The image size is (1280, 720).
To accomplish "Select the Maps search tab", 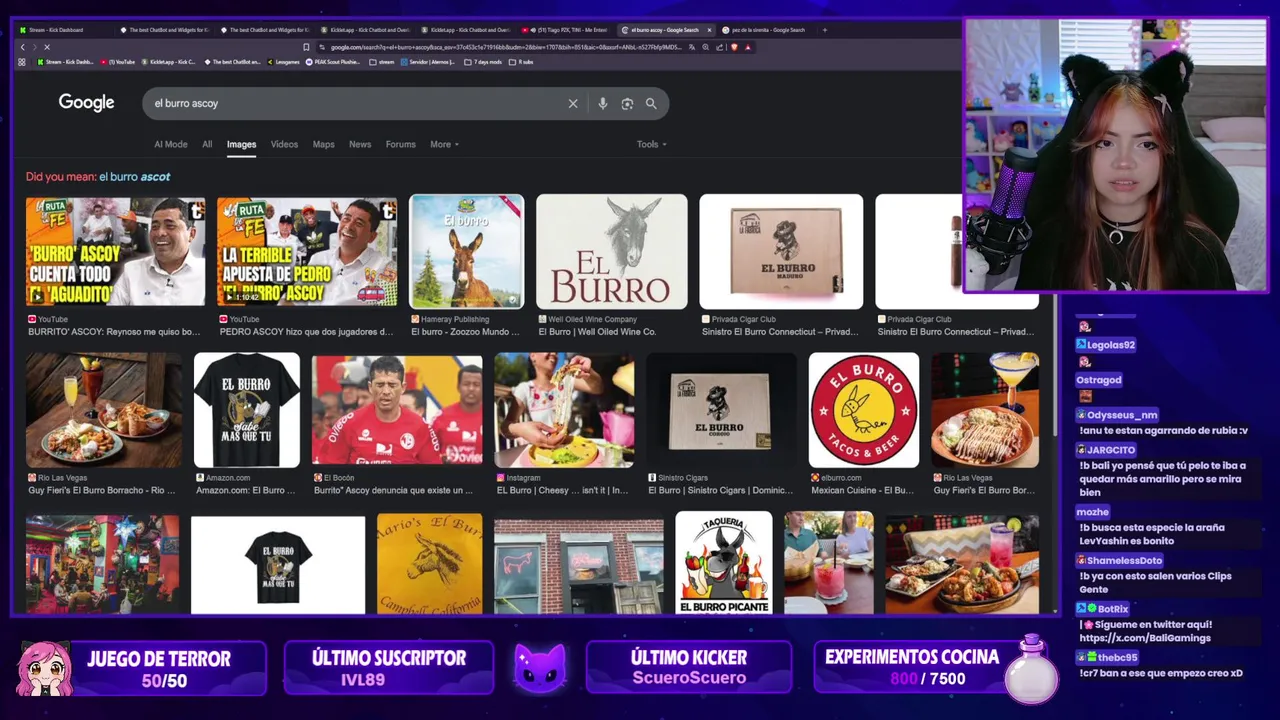I will 323,144.
